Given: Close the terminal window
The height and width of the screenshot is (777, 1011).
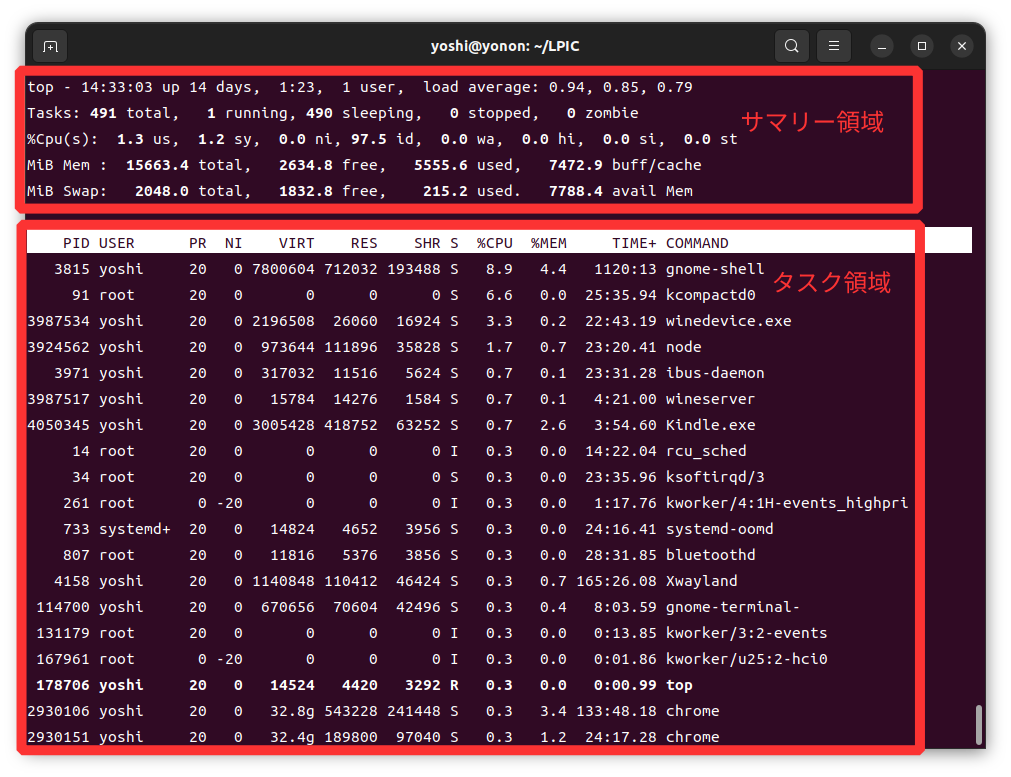Looking at the screenshot, I should tap(961, 46).
